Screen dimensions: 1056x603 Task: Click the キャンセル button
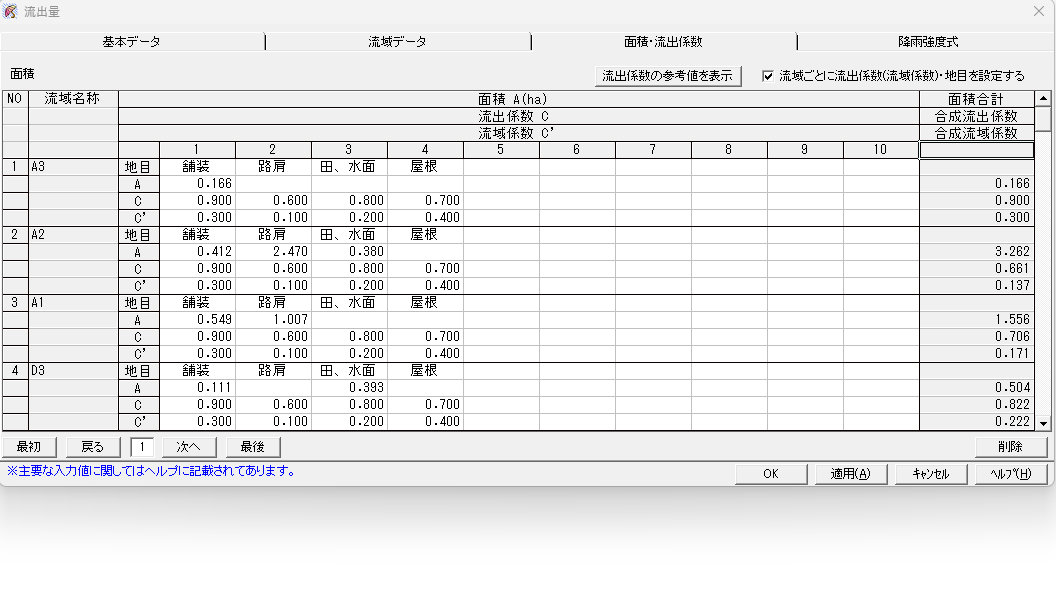(x=930, y=474)
